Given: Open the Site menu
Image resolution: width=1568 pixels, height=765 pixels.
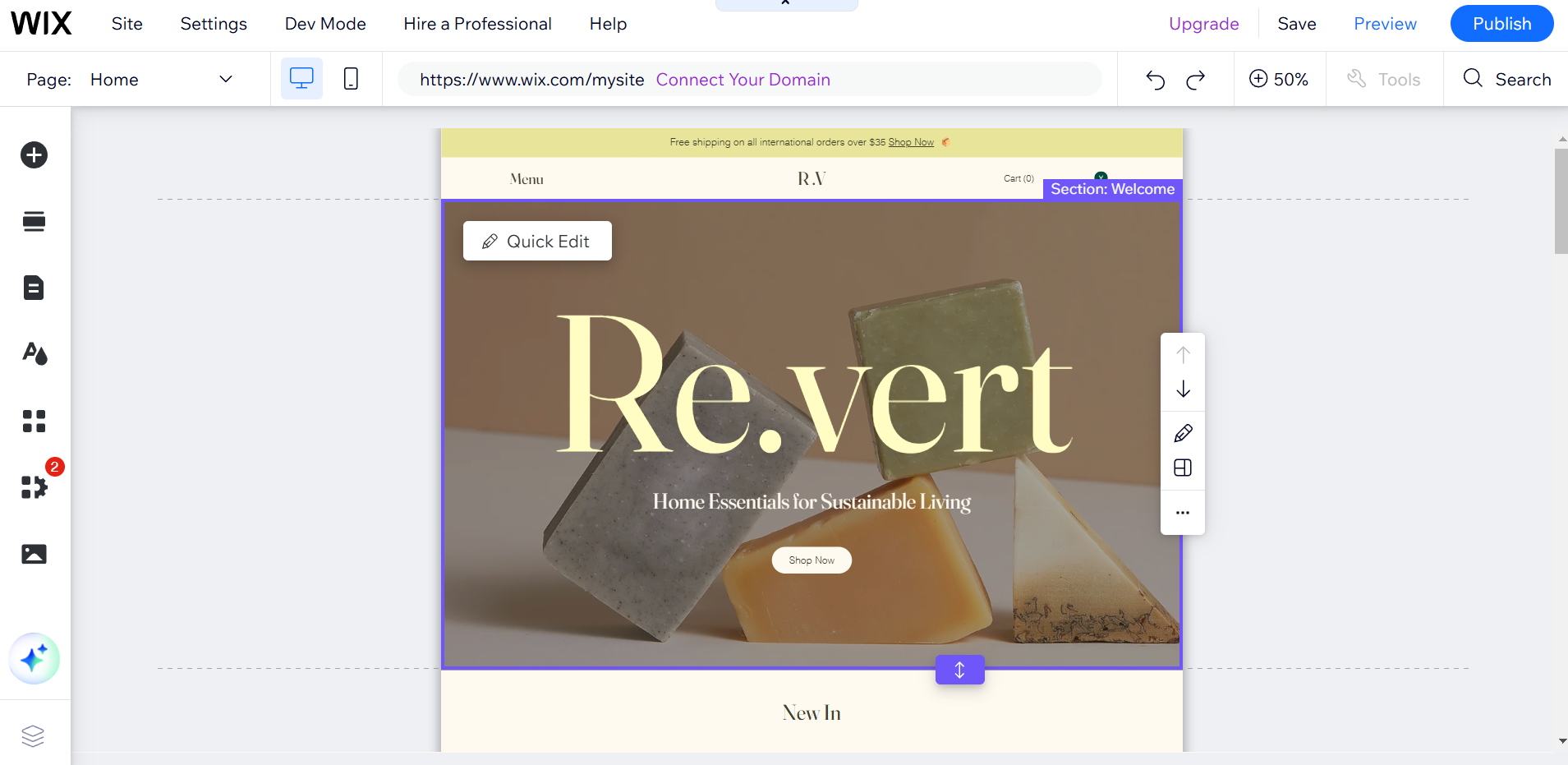Looking at the screenshot, I should 127,24.
